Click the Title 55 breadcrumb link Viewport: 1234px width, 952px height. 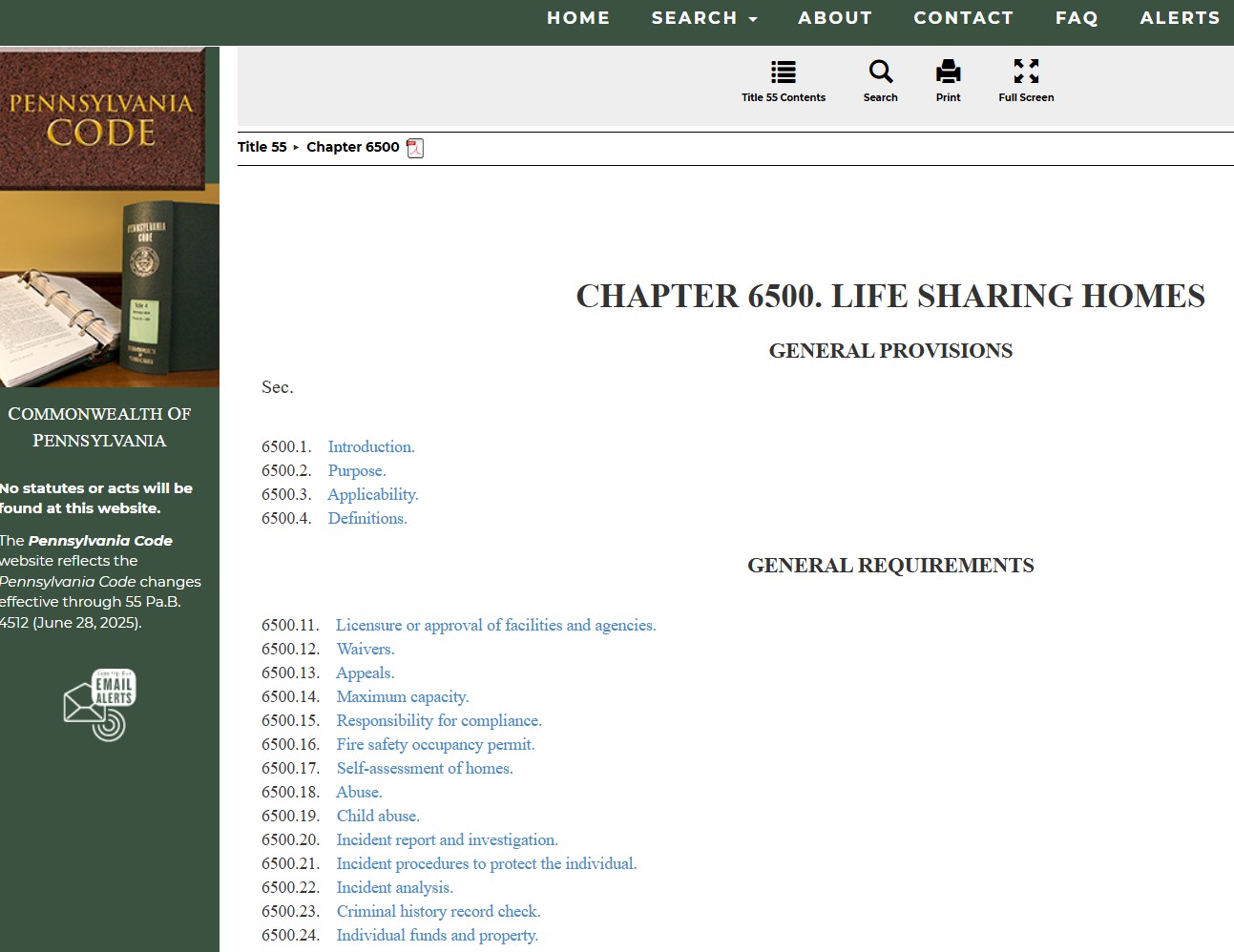click(261, 147)
